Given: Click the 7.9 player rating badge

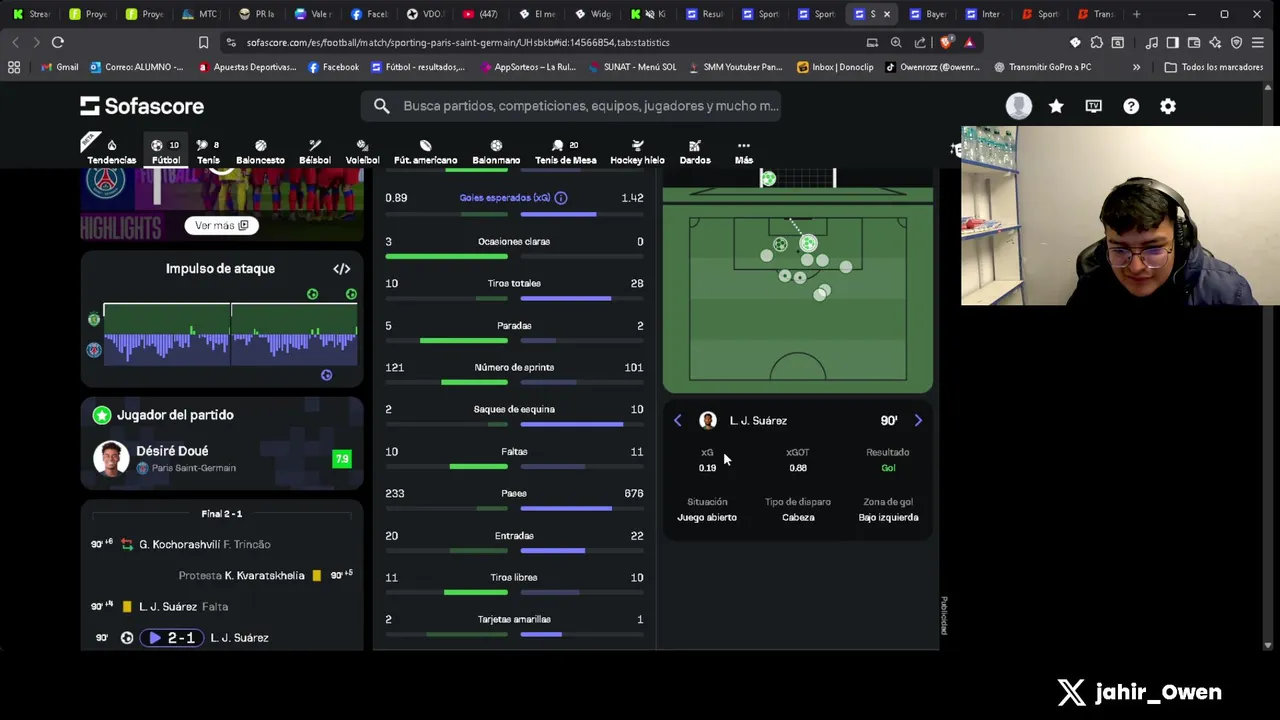Looking at the screenshot, I should pos(342,459).
